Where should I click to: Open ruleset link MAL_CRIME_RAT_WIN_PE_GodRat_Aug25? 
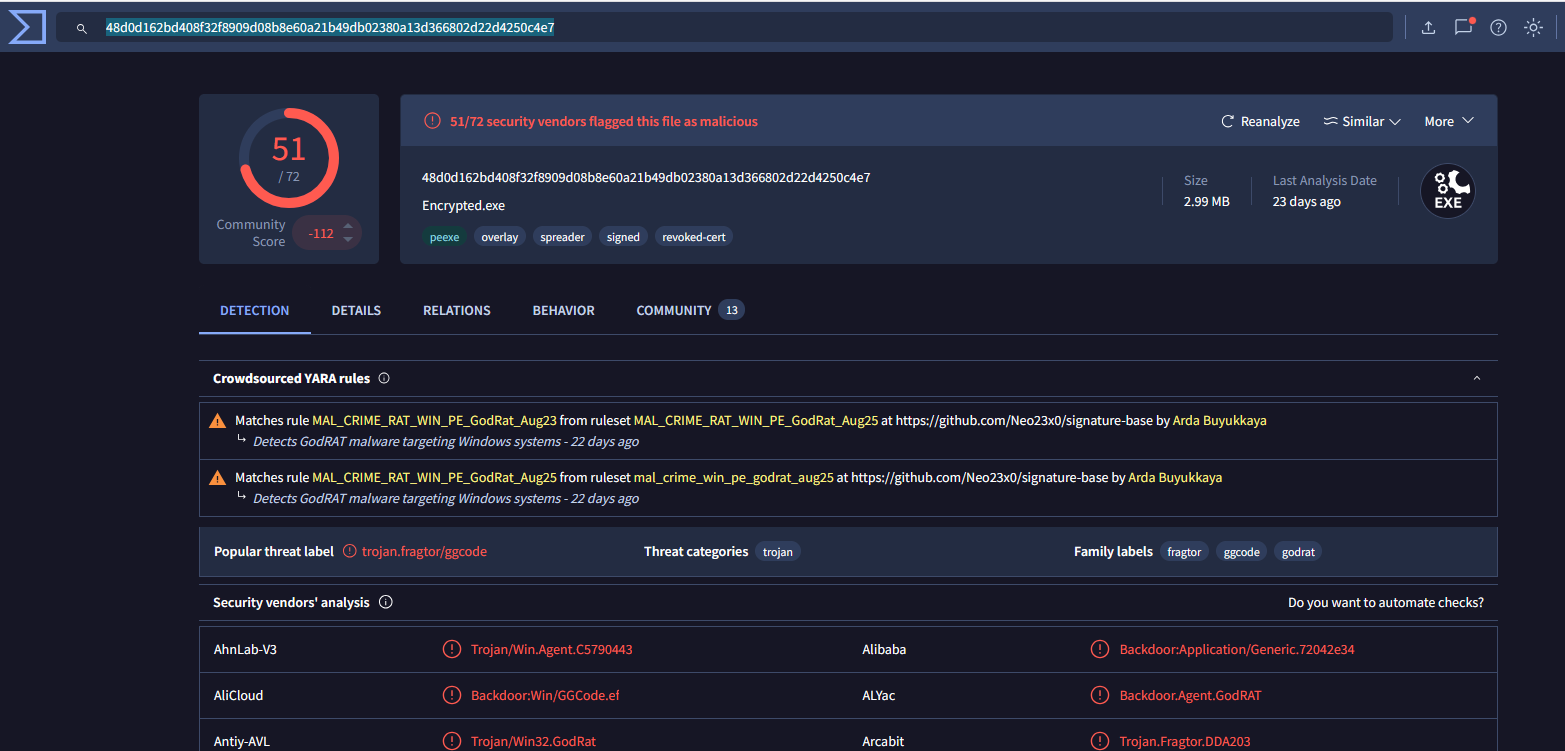pyautogui.click(x=756, y=421)
